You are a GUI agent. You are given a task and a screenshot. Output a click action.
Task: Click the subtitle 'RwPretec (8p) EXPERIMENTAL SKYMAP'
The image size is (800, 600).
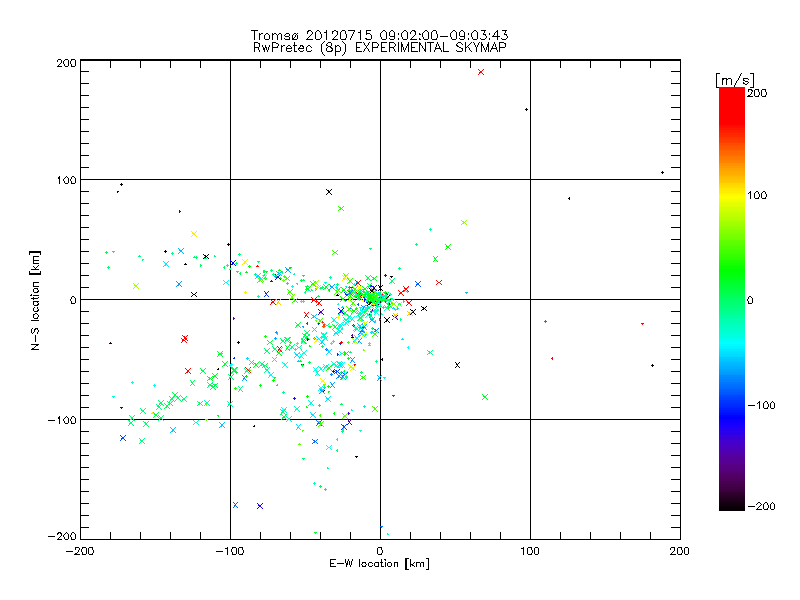click(380, 47)
